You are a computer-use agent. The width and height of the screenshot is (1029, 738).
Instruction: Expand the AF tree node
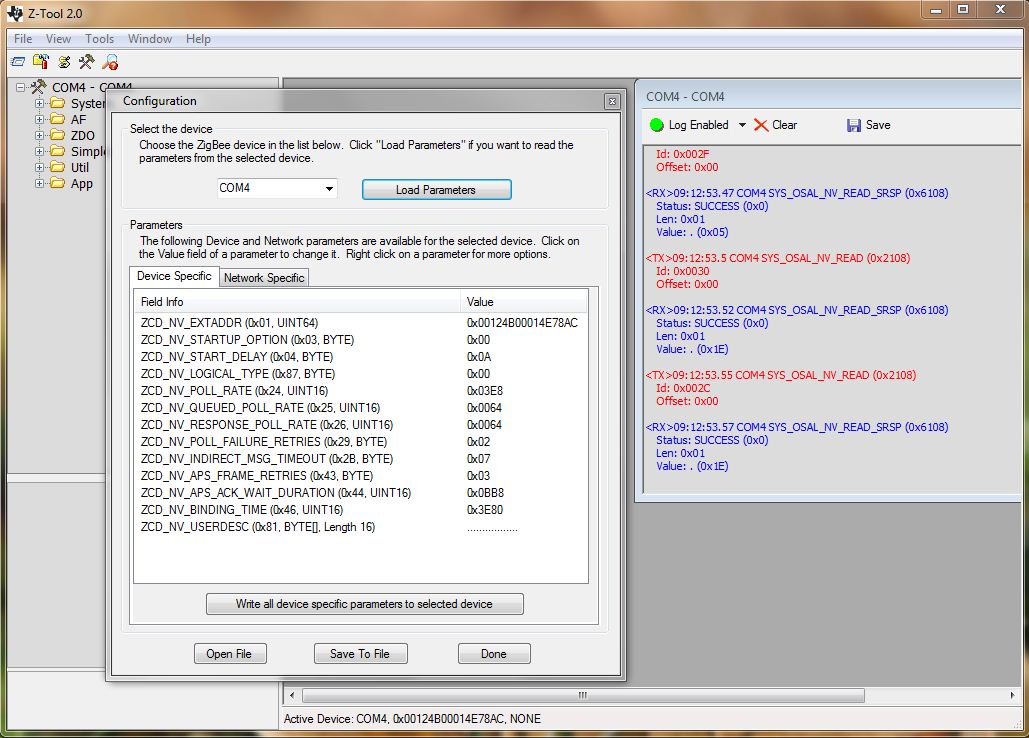(x=39, y=119)
